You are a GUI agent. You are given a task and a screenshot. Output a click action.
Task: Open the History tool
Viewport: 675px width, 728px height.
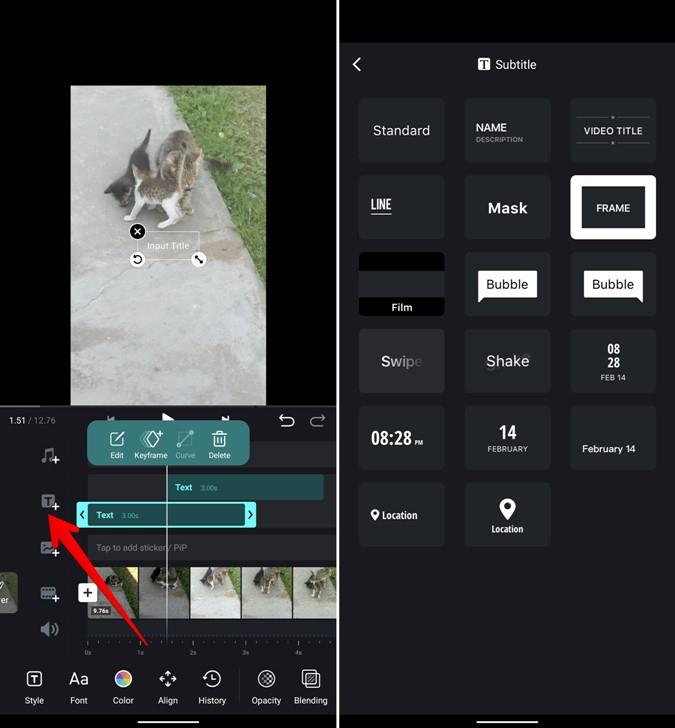[212, 688]
